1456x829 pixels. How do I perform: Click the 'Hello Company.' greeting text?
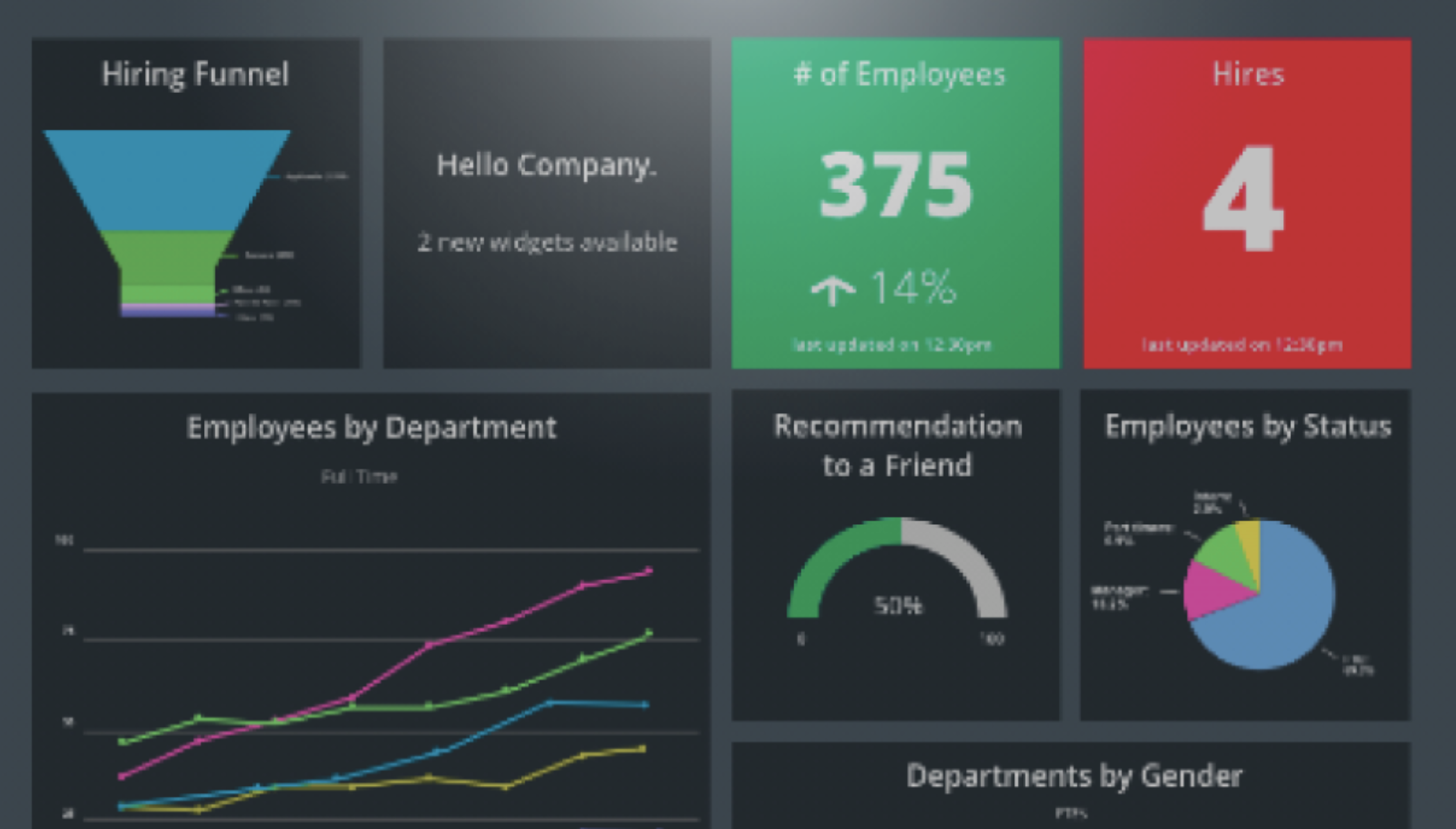coord(546,165)
